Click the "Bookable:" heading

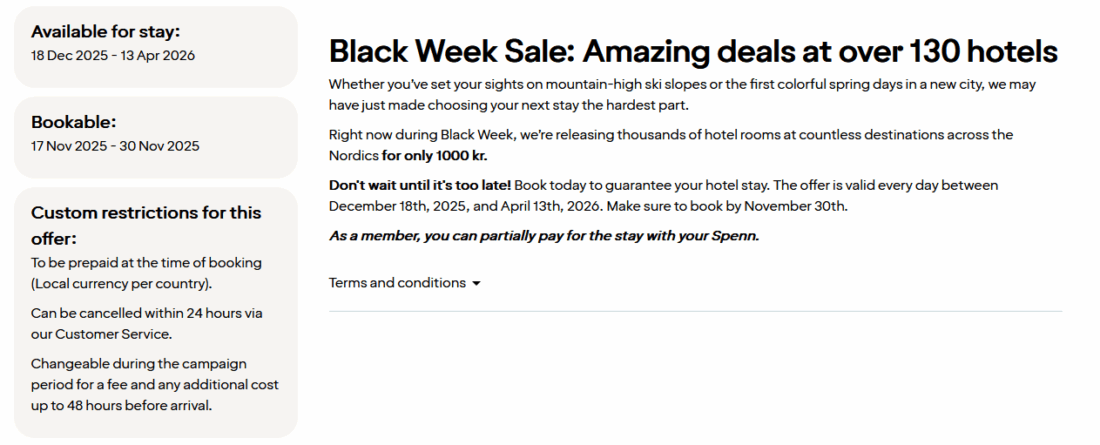coord(74,122)
